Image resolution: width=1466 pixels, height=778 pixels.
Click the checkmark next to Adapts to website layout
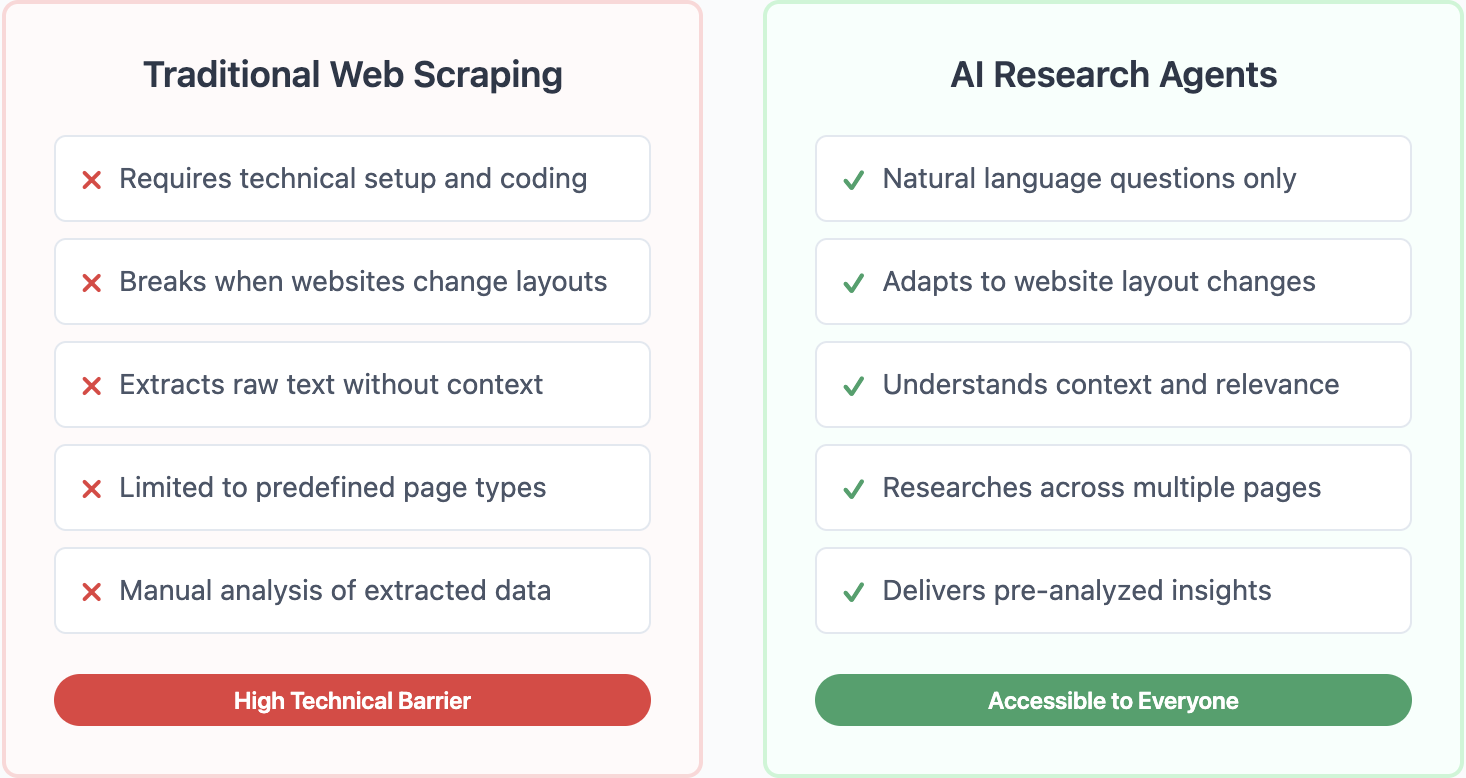tap(854, 284)
